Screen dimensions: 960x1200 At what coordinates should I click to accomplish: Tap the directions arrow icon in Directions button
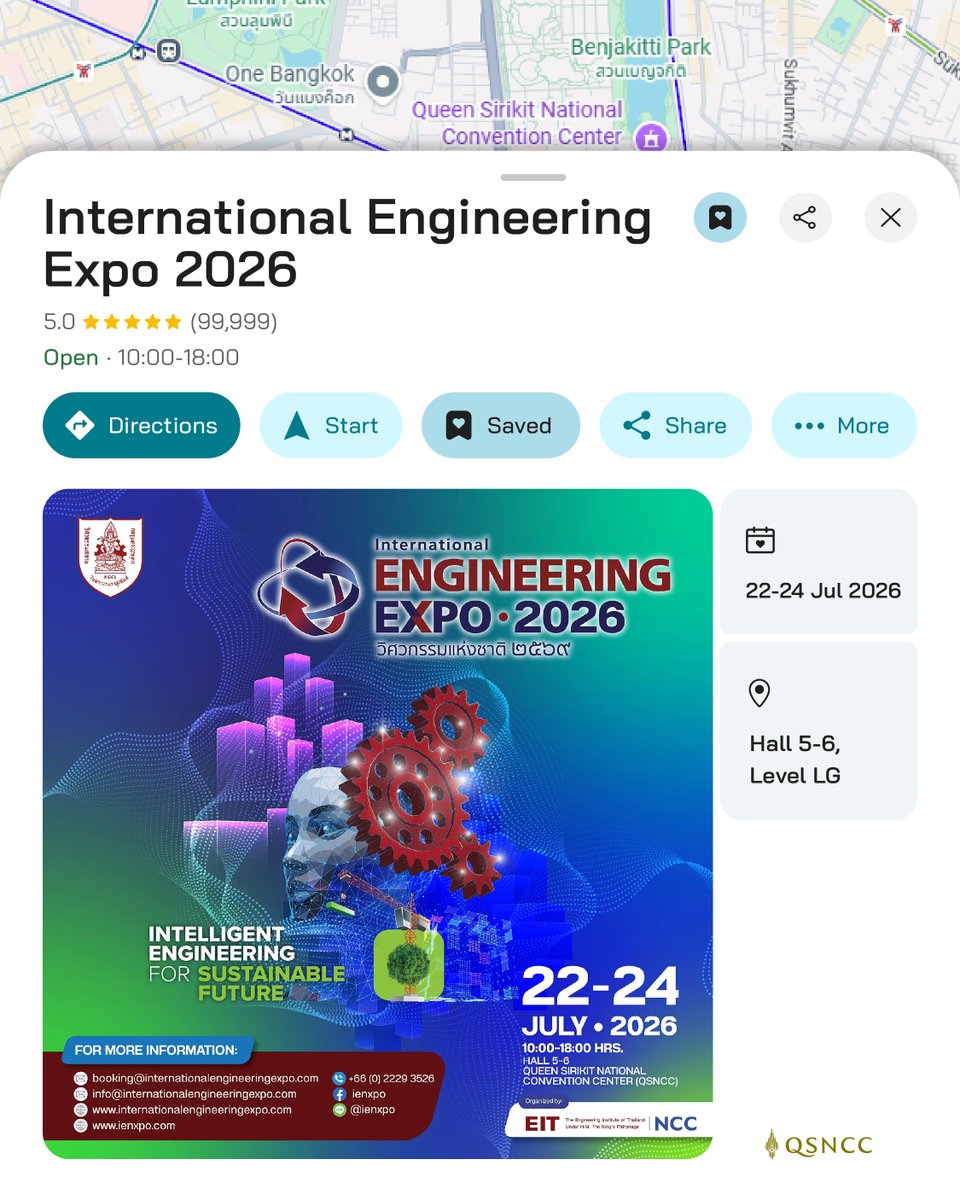pyautogui.click(x=78, y=425)
